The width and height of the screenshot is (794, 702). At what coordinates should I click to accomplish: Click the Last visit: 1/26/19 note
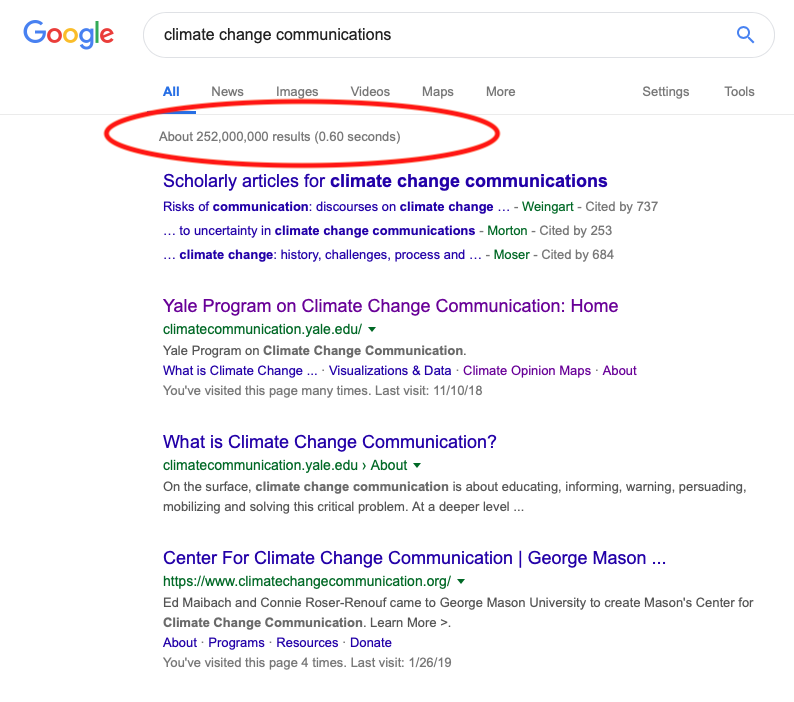401,663
